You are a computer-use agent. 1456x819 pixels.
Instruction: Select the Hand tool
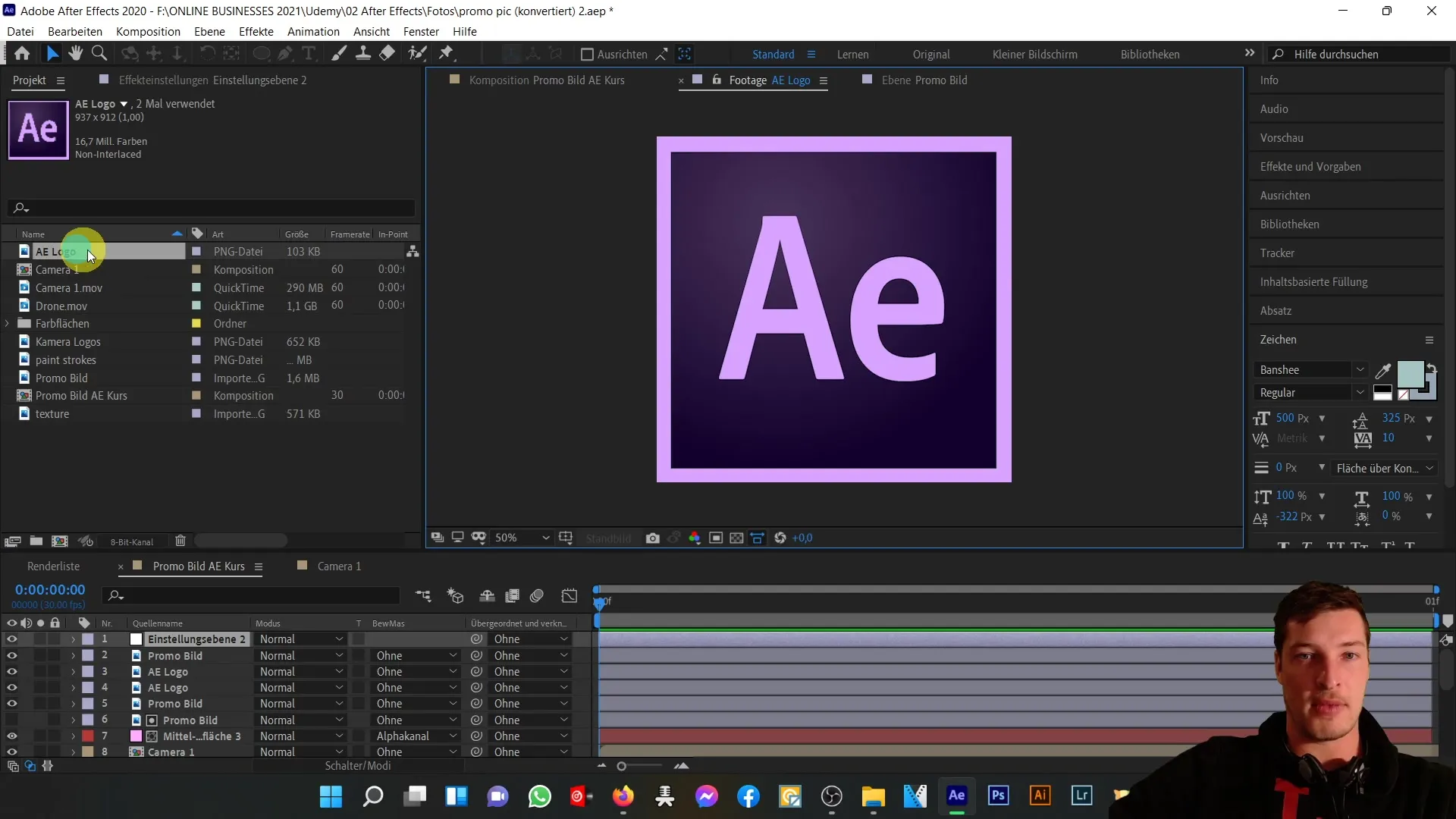pos(75,54)
